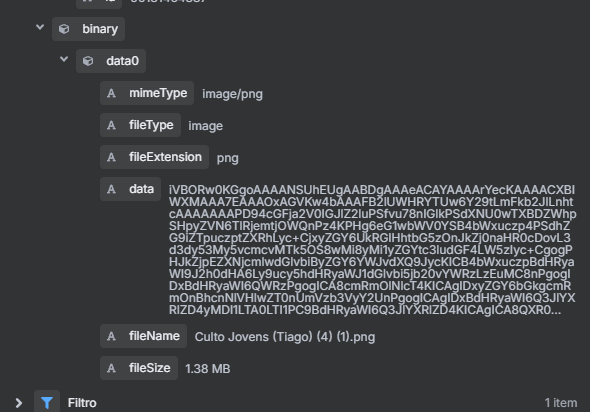The height and width of the screenshot is (412, 590).
Task: Select the mimeType field pill
Action: [x=147, y=93]
